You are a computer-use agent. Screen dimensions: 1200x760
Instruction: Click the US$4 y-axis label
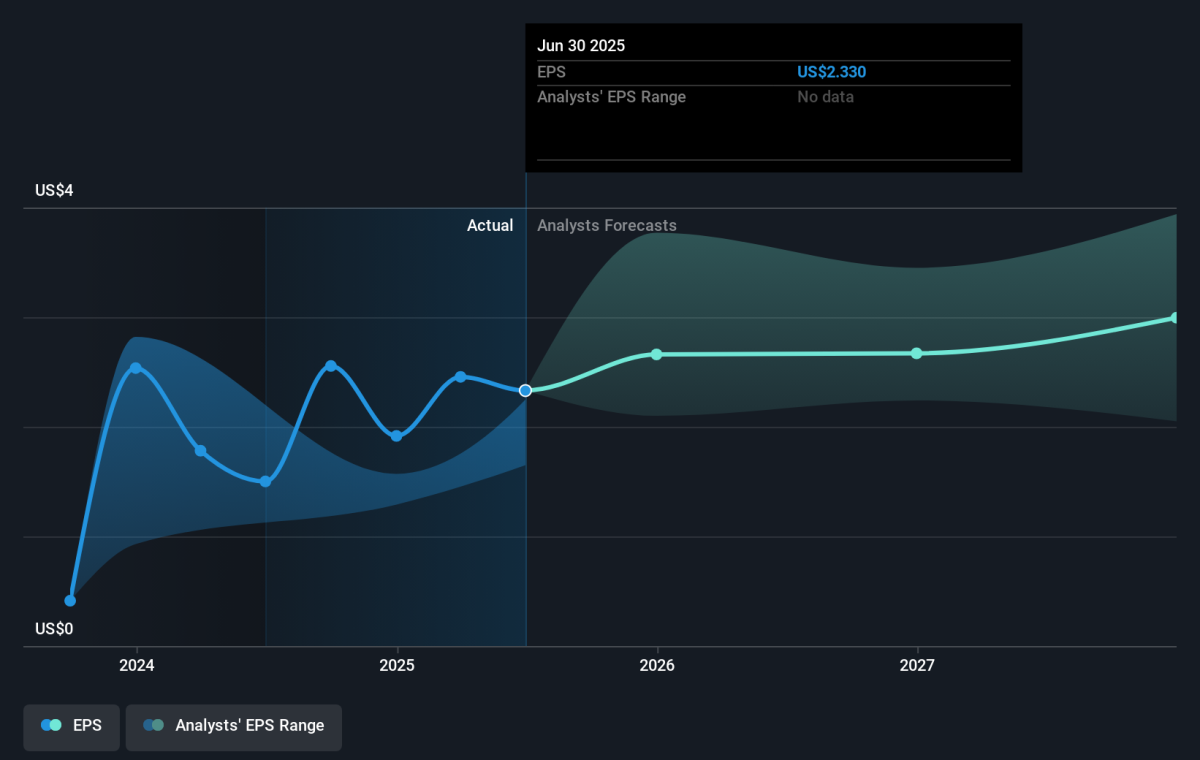click(x=54, y=191)
